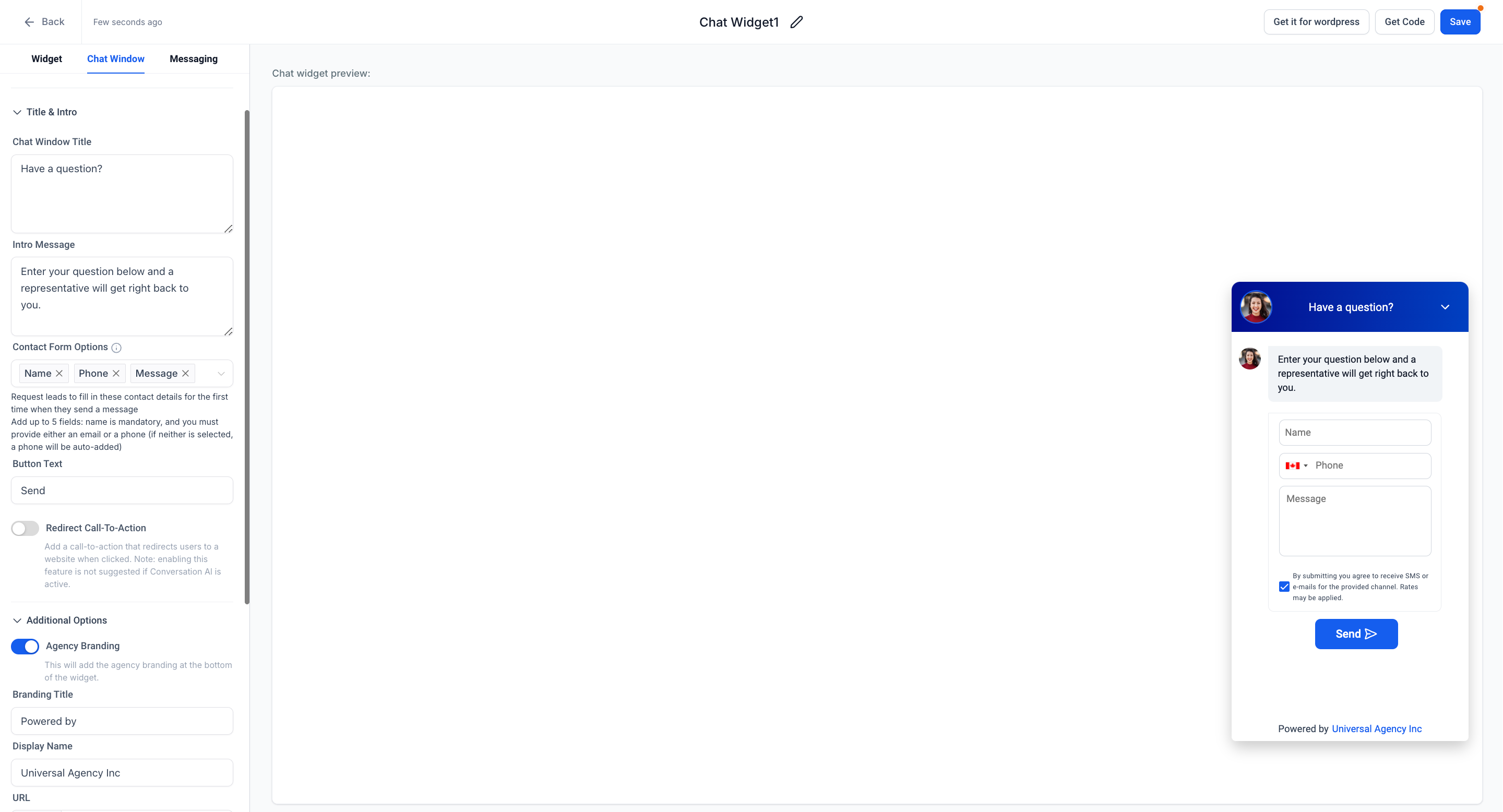Collapse the Title & Intro section

pyautogui.click(x=18, y=112)
